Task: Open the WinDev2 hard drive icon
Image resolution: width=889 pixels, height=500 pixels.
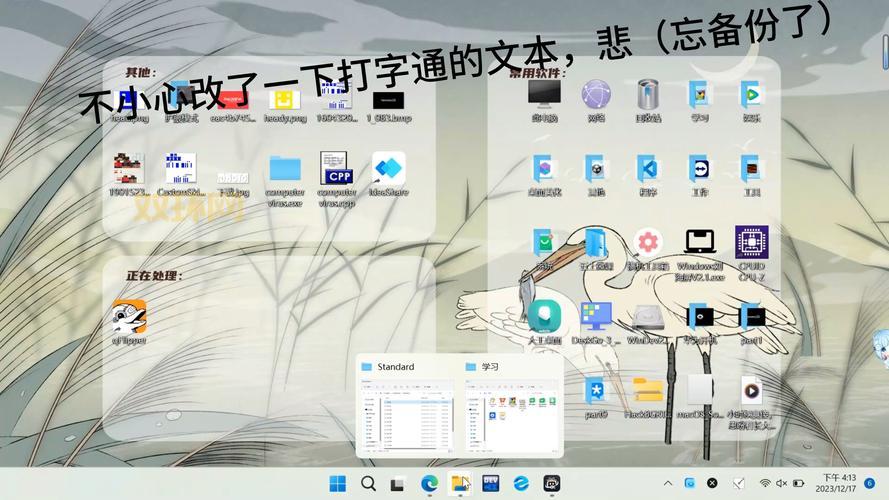Action: pos(647,317)
